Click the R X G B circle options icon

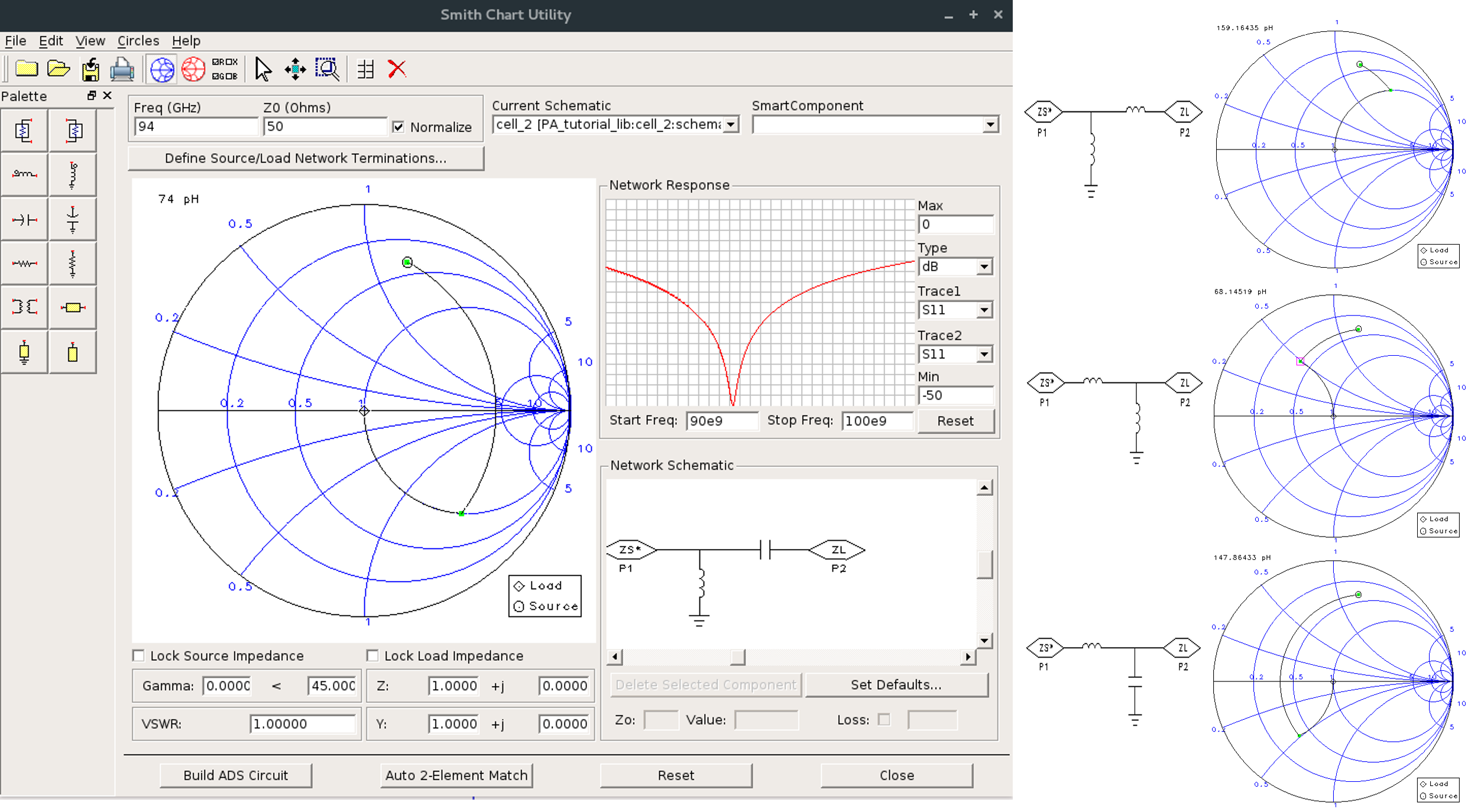(225, 69)
